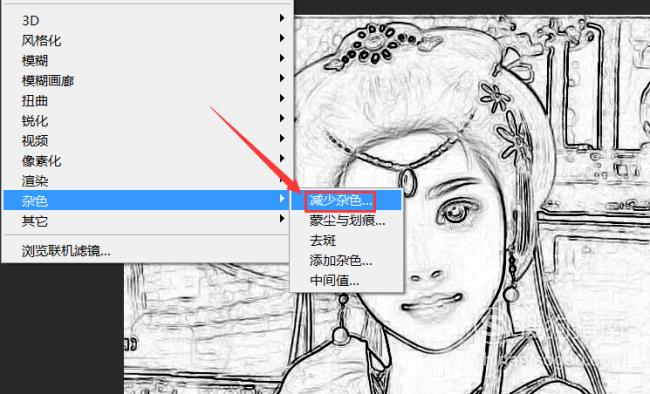Expand submenu arrow next to 模糊画廊

pyautogui.click(x=282, y=78)
